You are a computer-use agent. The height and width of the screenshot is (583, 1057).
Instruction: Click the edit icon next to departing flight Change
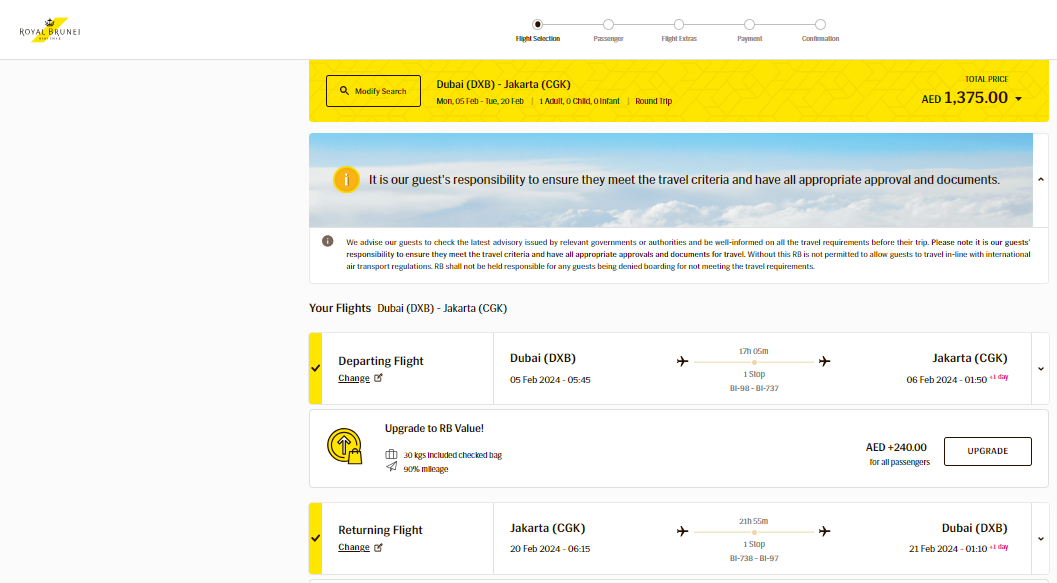point(378,378)
